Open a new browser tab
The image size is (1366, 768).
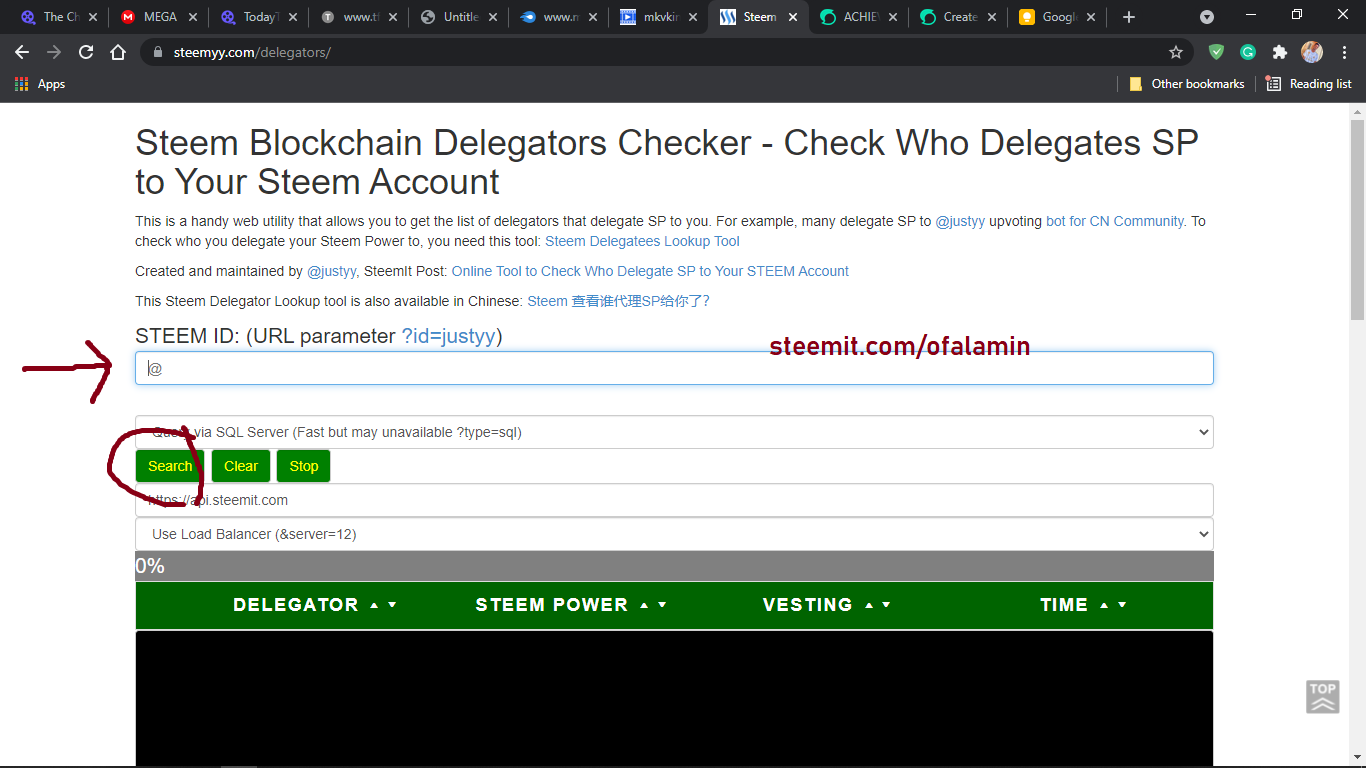pos(1129,17)
